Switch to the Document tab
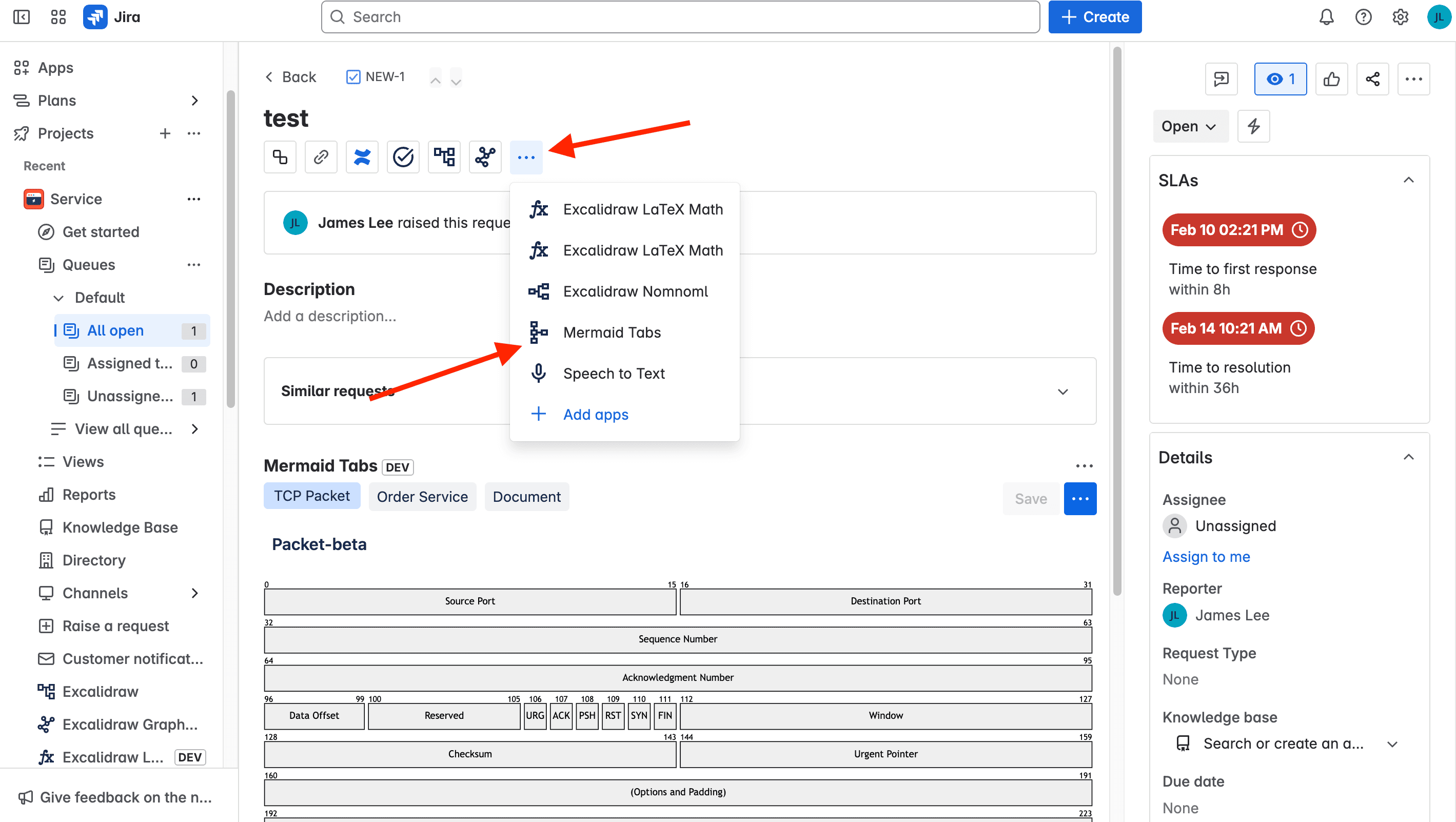1456x822 pixels. (527, 496)
